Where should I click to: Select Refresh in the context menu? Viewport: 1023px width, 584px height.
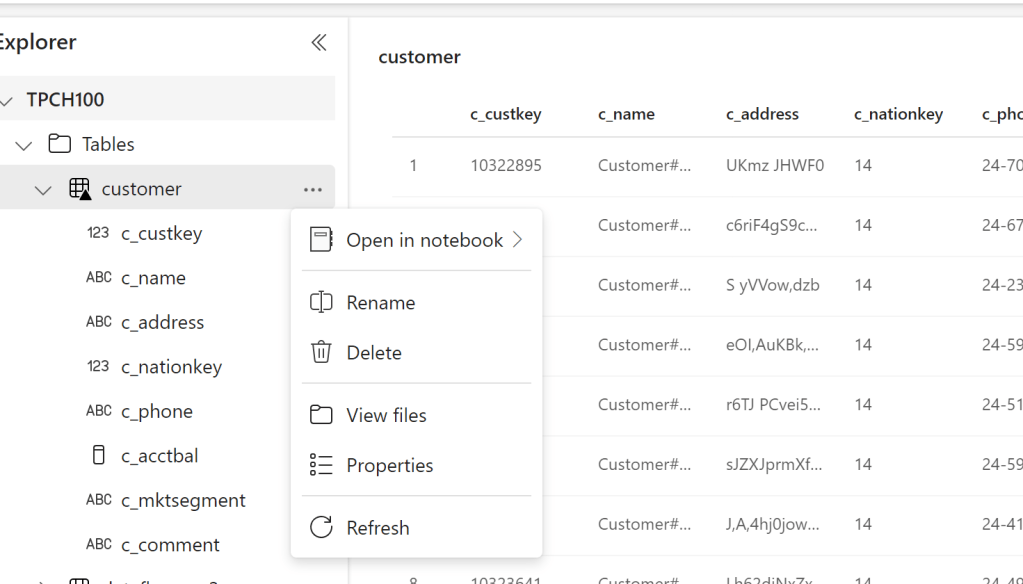tap(377, 528)
